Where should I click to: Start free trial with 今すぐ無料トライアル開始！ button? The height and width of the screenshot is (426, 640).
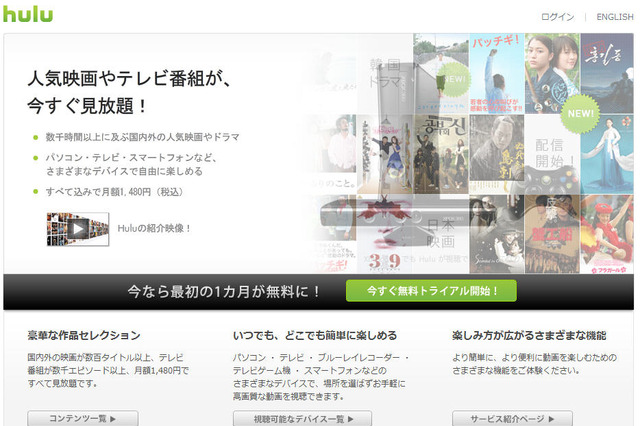[x=431, y=291]
